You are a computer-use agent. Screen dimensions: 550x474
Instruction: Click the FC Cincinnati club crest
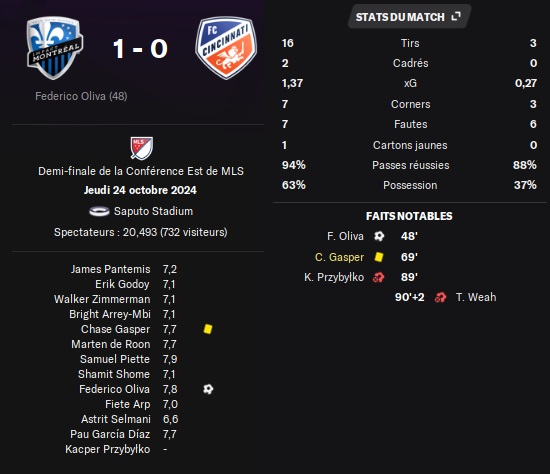coord(226,48)
